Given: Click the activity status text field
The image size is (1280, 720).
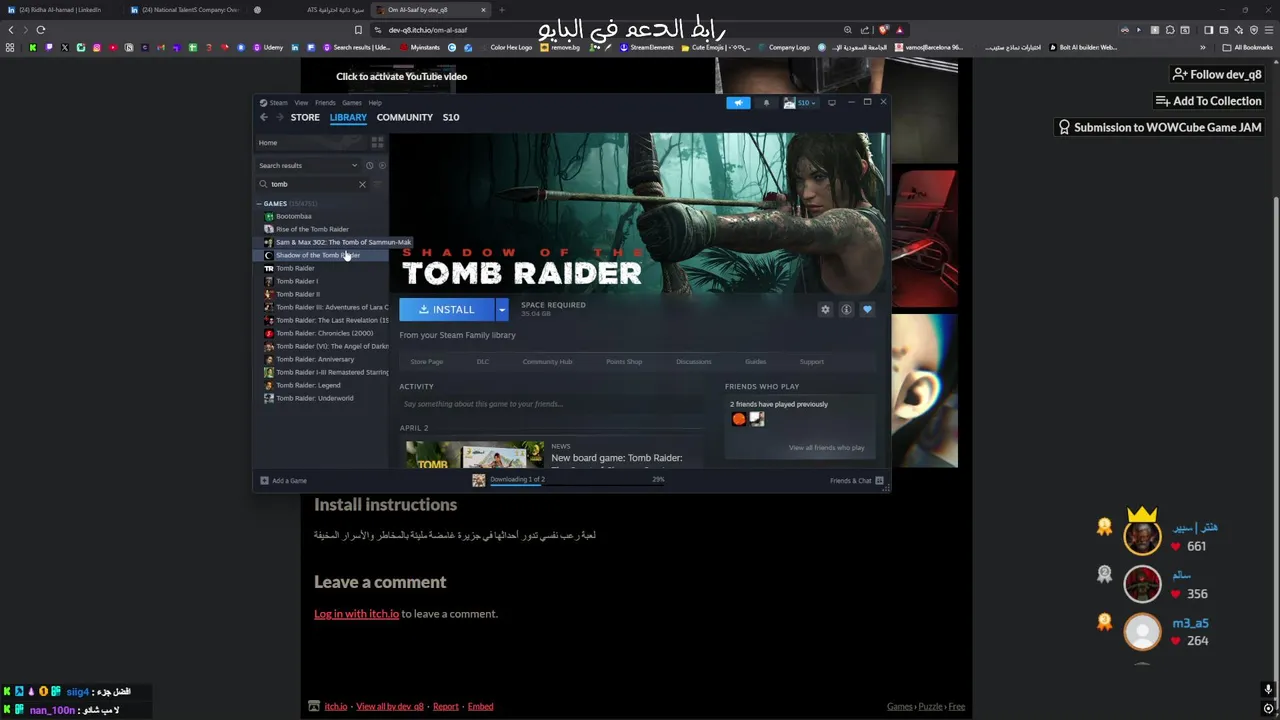Looking at the screenshot, I should tap(550, 404).
